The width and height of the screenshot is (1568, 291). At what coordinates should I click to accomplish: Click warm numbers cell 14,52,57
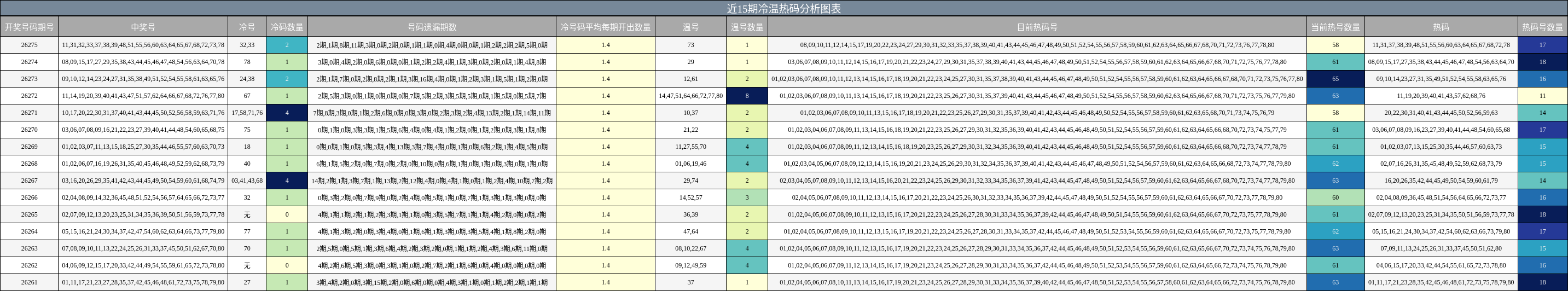pos(690,198)
